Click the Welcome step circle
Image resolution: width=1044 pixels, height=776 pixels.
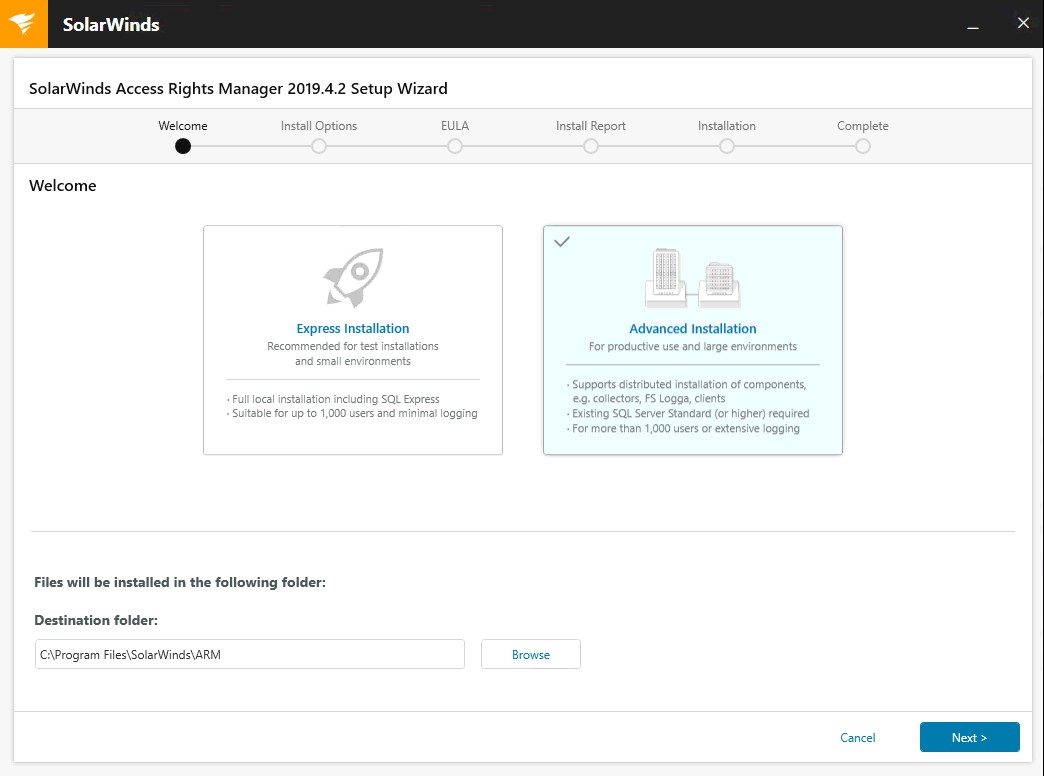(x=183, y=146)
